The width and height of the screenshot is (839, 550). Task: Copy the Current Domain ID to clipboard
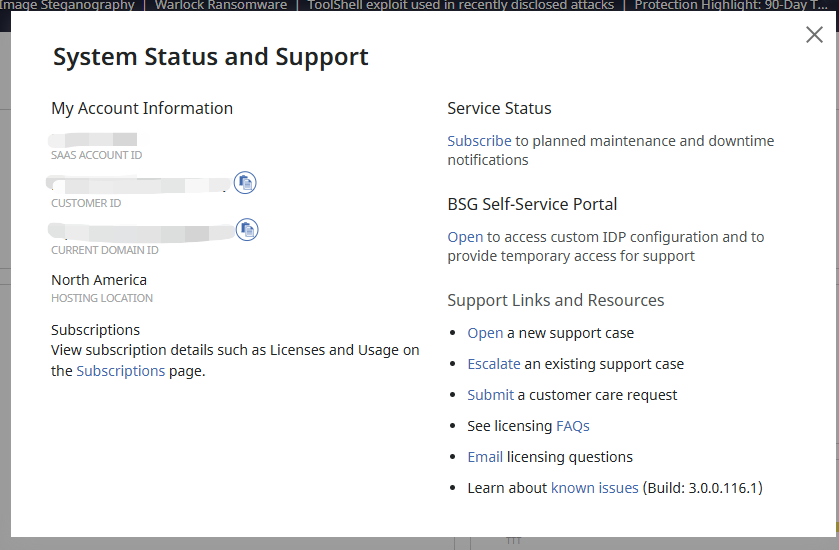[x=246, y=230]
